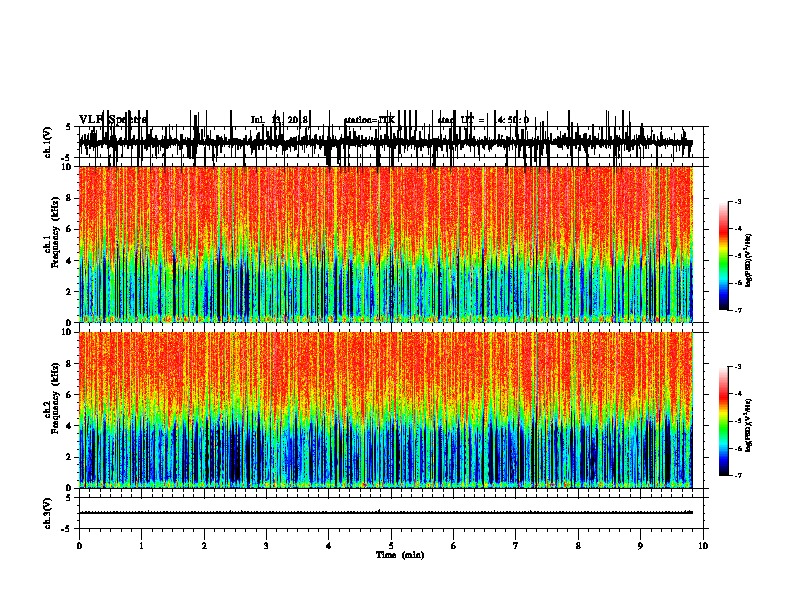Click the ch.2 spectrogram color bar
Viewport: 792px width, 612px height.
pyautogui.click(x=723, y=421)
